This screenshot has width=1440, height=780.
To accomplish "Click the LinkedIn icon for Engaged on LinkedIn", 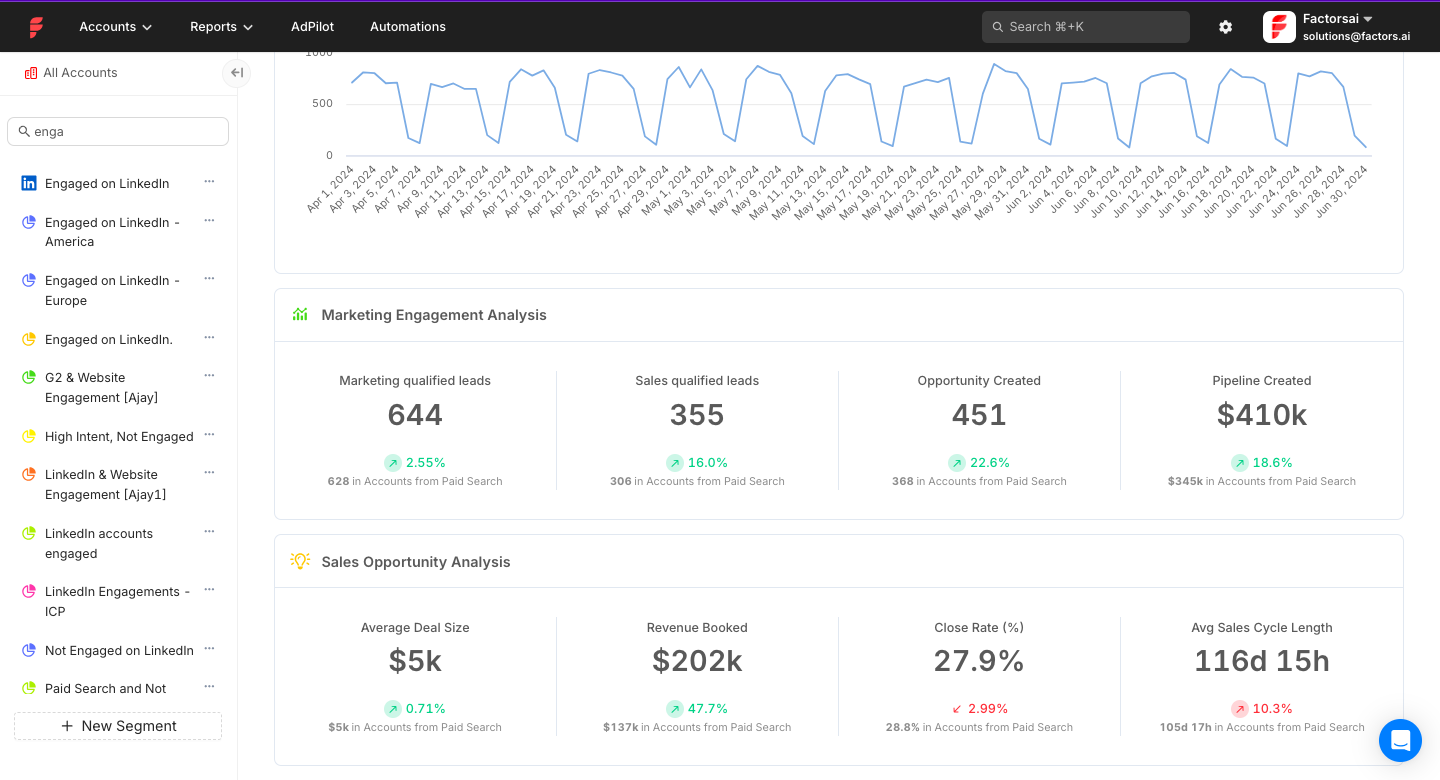I will tap(29, 183).
